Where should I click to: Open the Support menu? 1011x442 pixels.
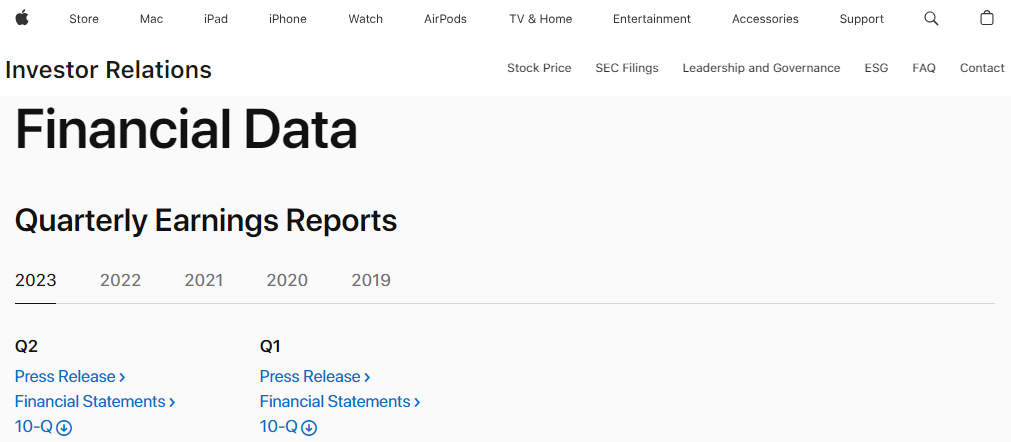tap(861, 19)
